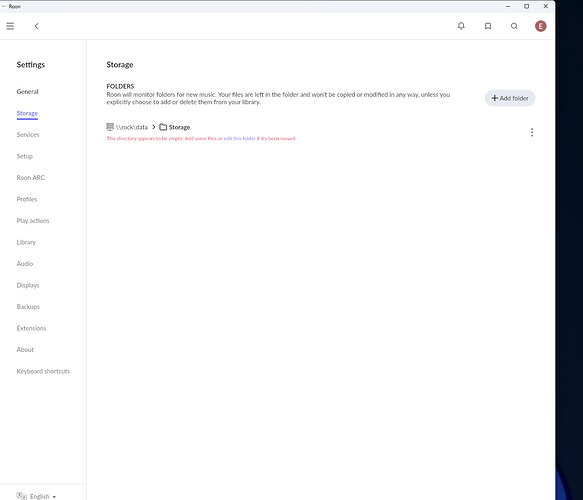Go back using the arrow icon
Screen dimensions: 583x500
pos(36,26)
